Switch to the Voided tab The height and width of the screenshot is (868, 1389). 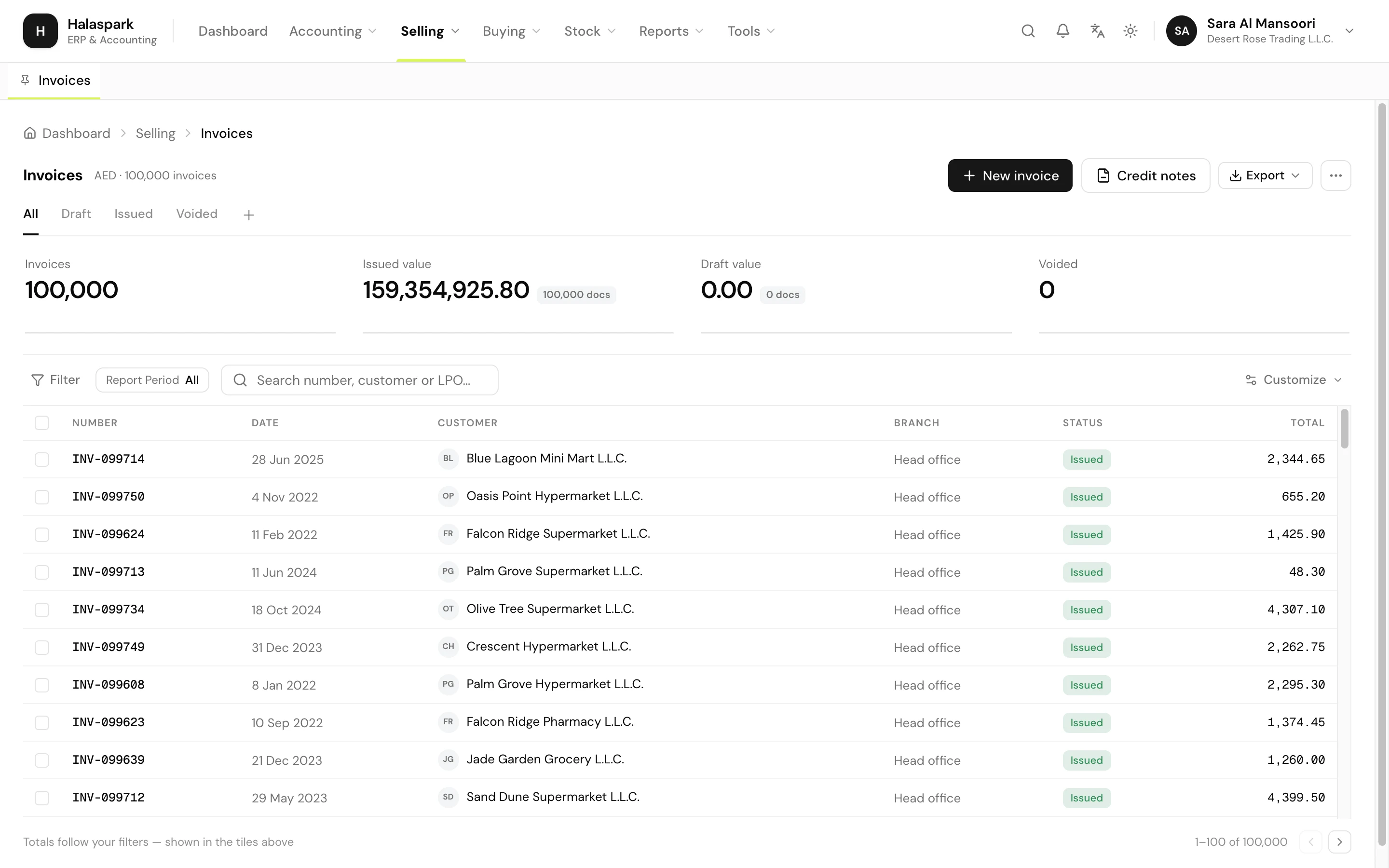click(197, 214)
